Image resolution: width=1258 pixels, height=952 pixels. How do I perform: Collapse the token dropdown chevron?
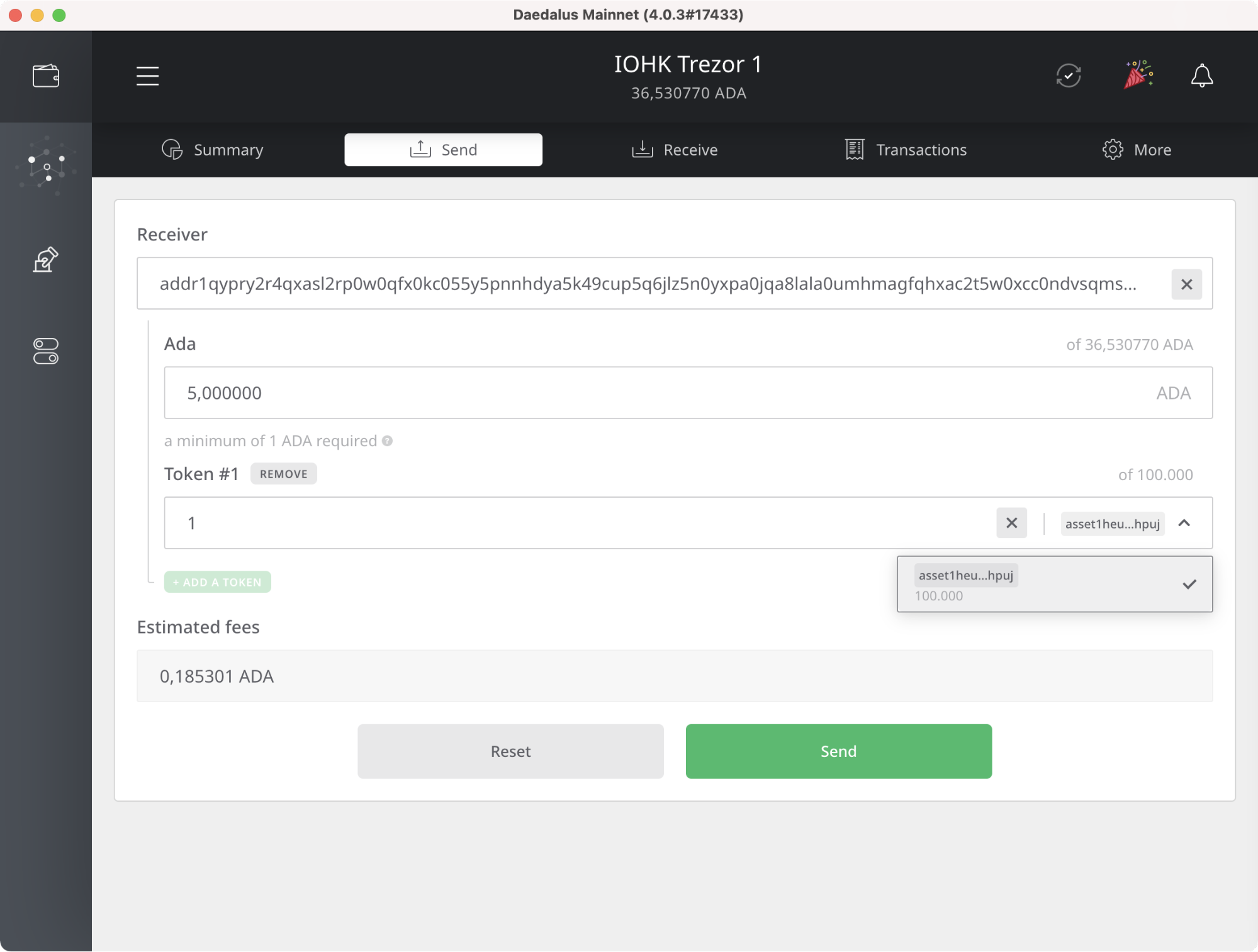tap(1184, 523)
